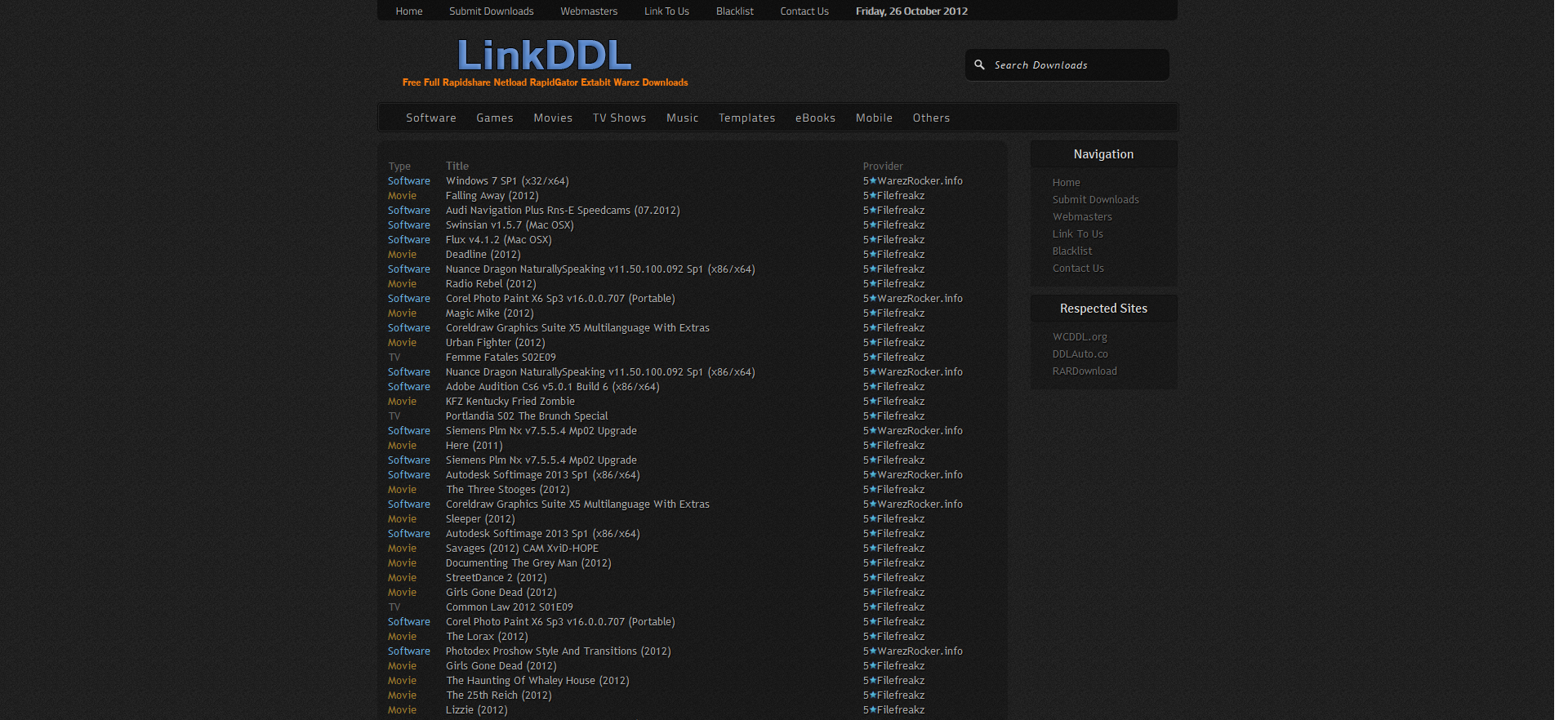Viewport: 1568px width, 720px height.
Task: Go to Blacklist in top menu
Action: point(734,11)
